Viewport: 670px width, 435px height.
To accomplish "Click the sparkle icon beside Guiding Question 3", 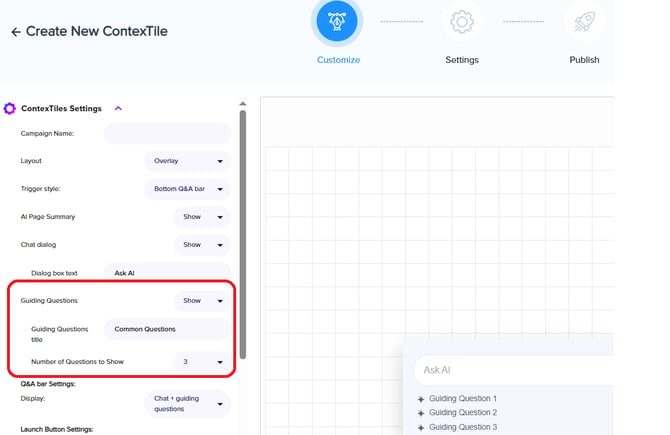I will [x=421, y=428].
